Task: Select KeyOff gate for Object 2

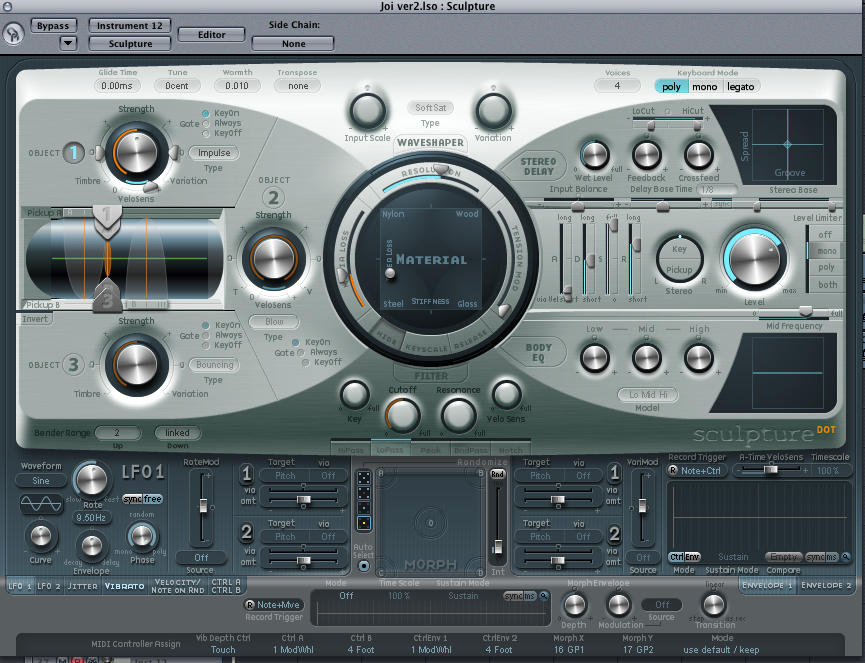Action: 305,362
